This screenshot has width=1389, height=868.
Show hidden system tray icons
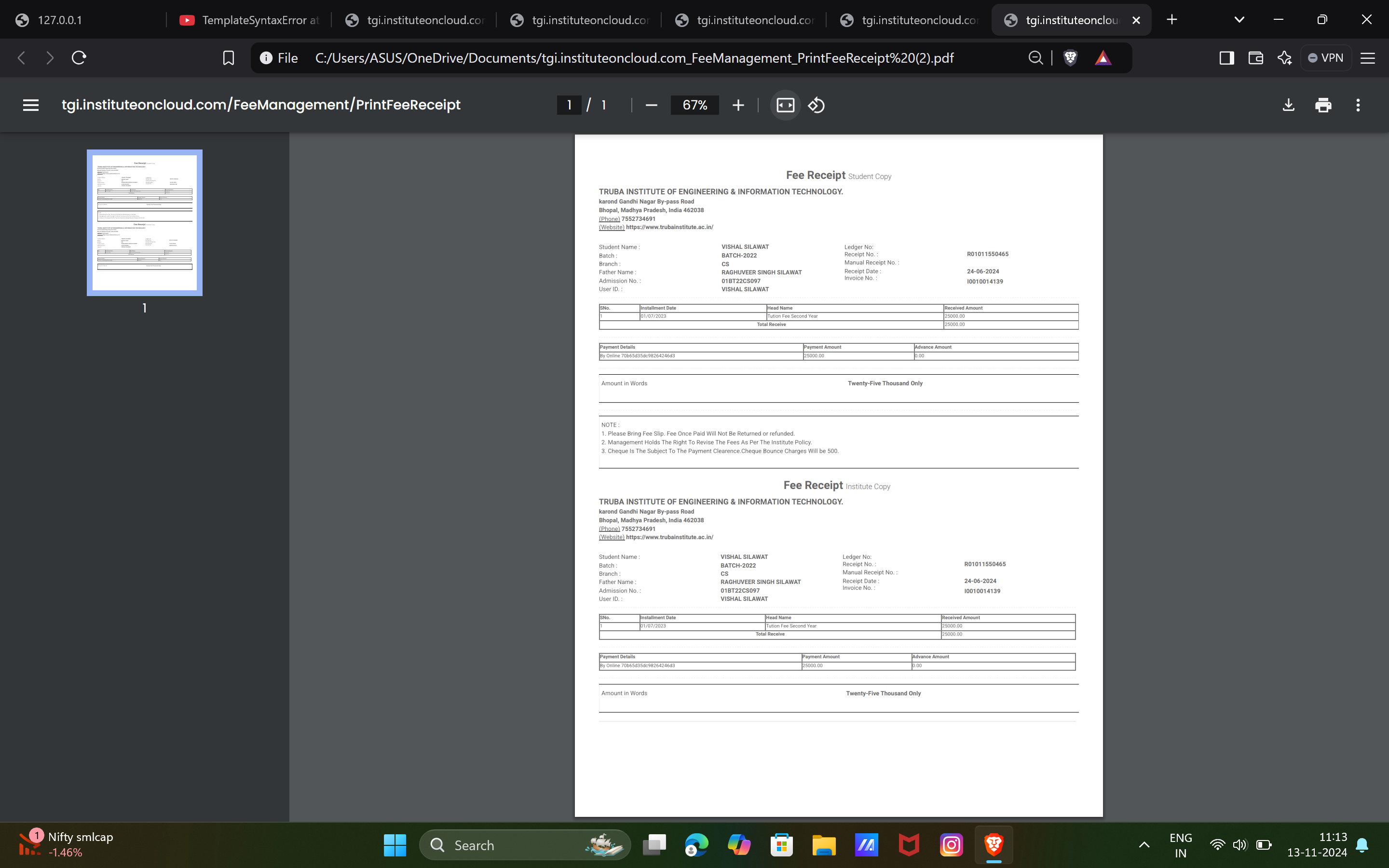(x=1144, y=844)
